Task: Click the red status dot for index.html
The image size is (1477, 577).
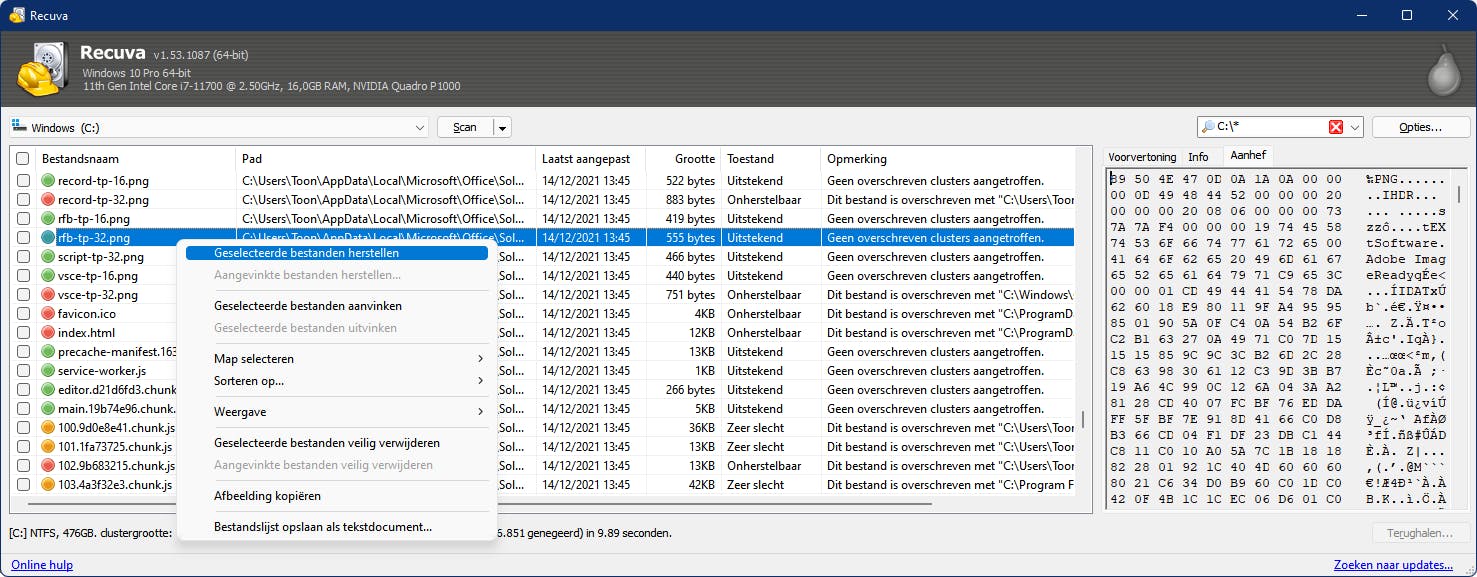Action: click(48, 333)
